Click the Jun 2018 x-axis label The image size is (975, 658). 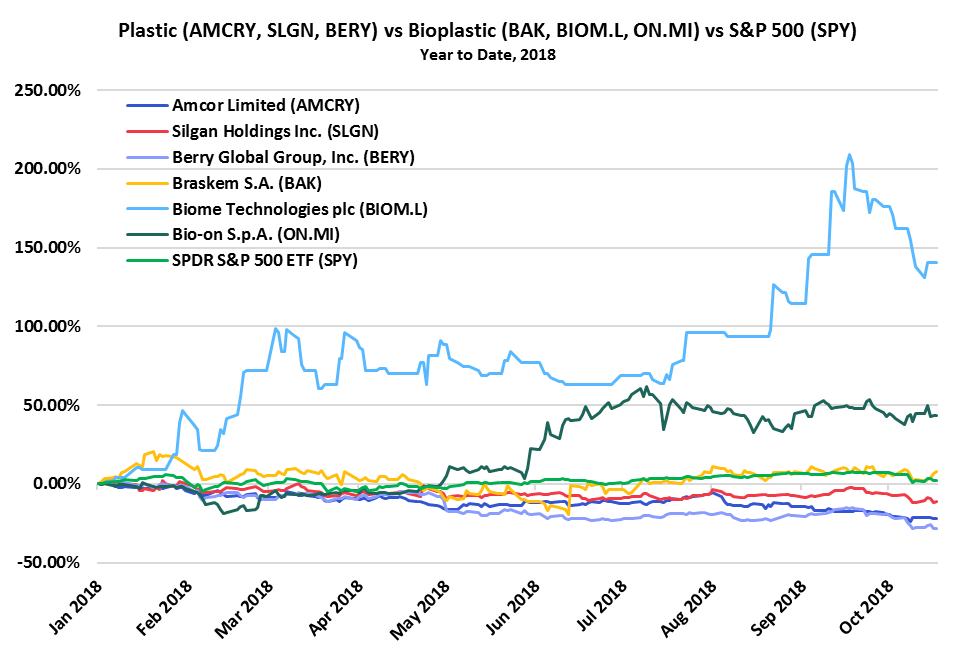512,608
